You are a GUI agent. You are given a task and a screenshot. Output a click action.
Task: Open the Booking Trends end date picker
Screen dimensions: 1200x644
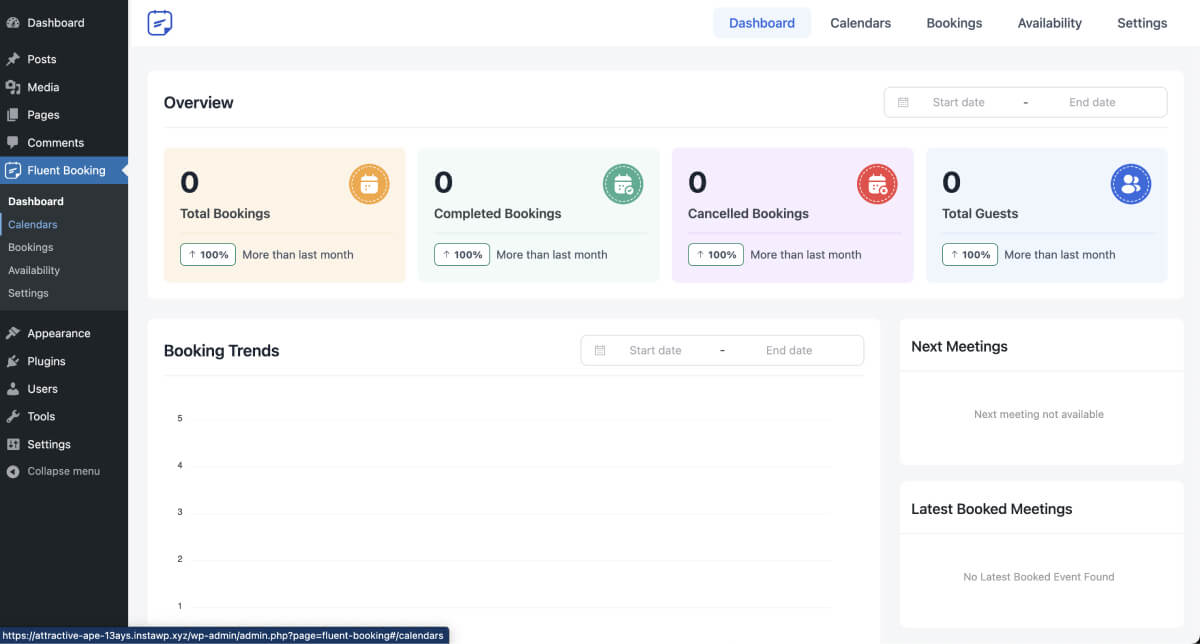point(789,350)
